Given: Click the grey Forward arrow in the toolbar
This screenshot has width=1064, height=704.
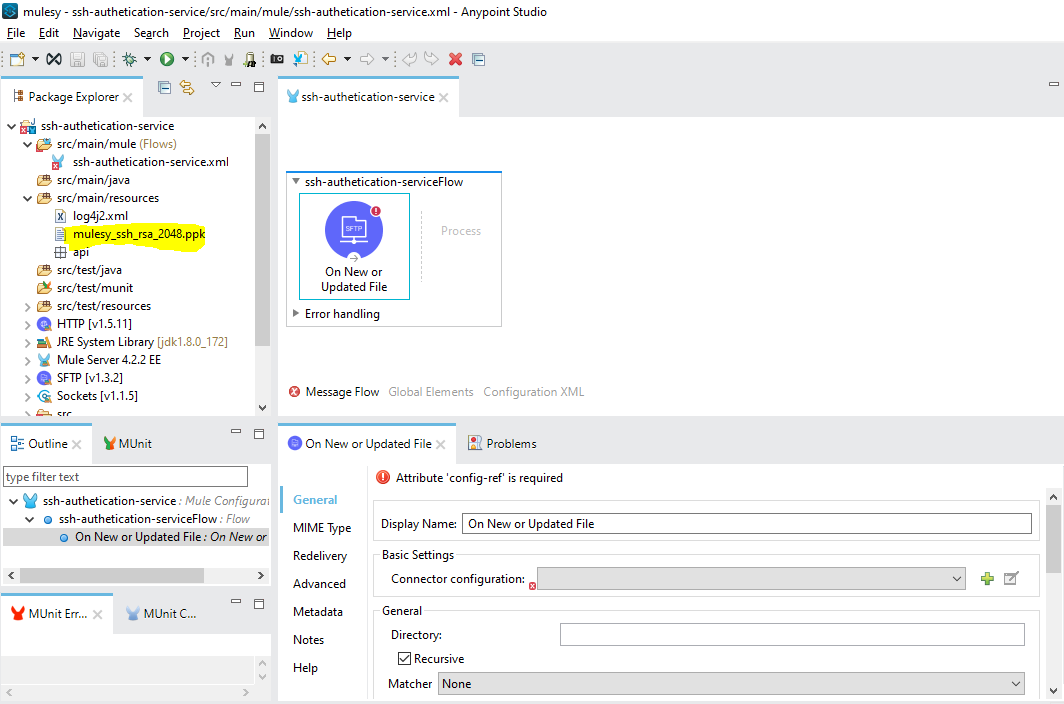Looking at the screenshot, I should [x=367, y=60].
